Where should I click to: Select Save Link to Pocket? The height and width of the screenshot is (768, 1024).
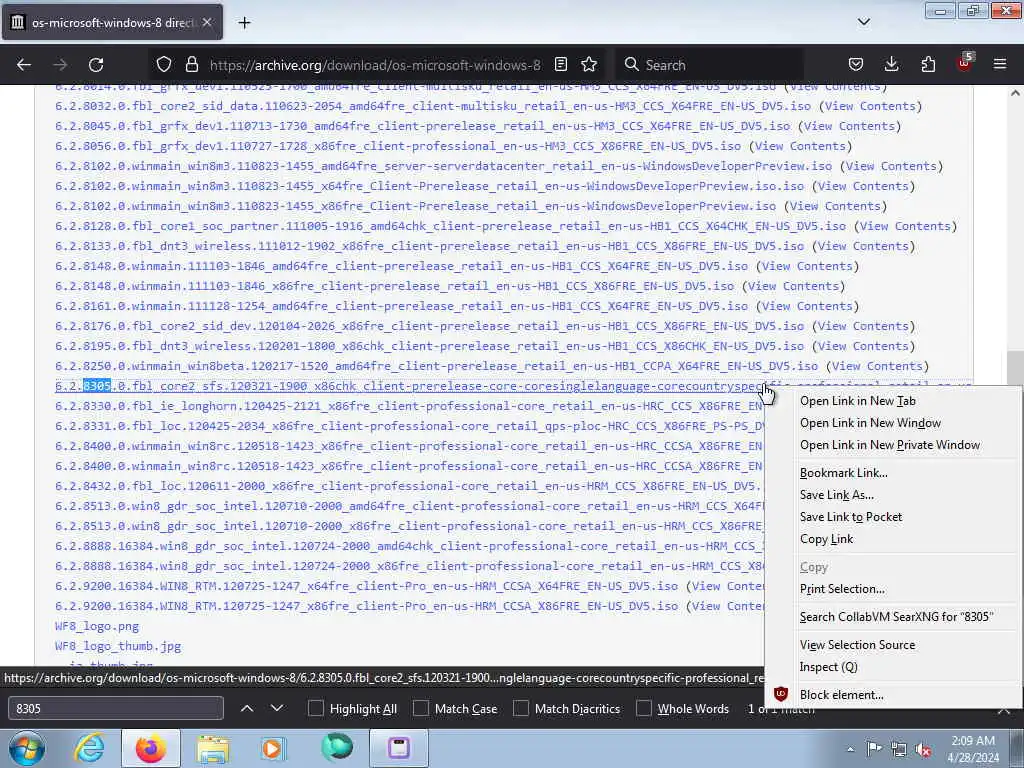click(850, 517)
